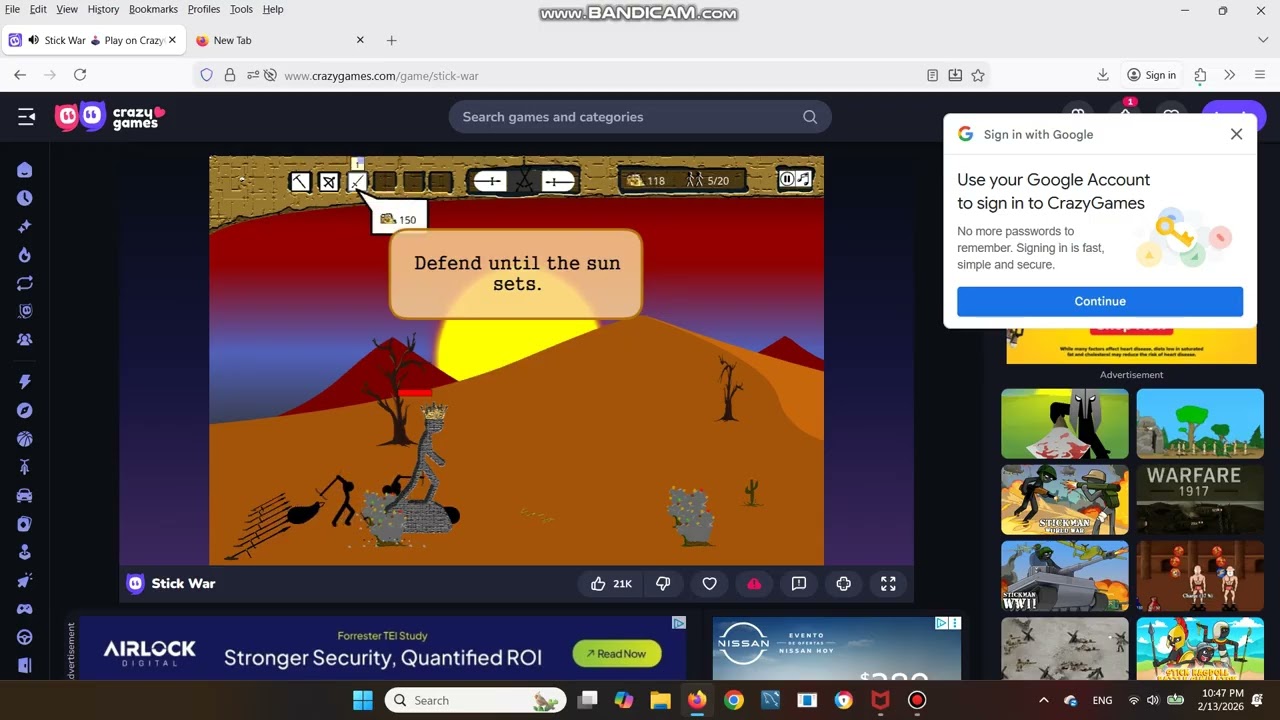Reload the current page
Viewport: 1280px width, 720px height.
pos(80,75)
